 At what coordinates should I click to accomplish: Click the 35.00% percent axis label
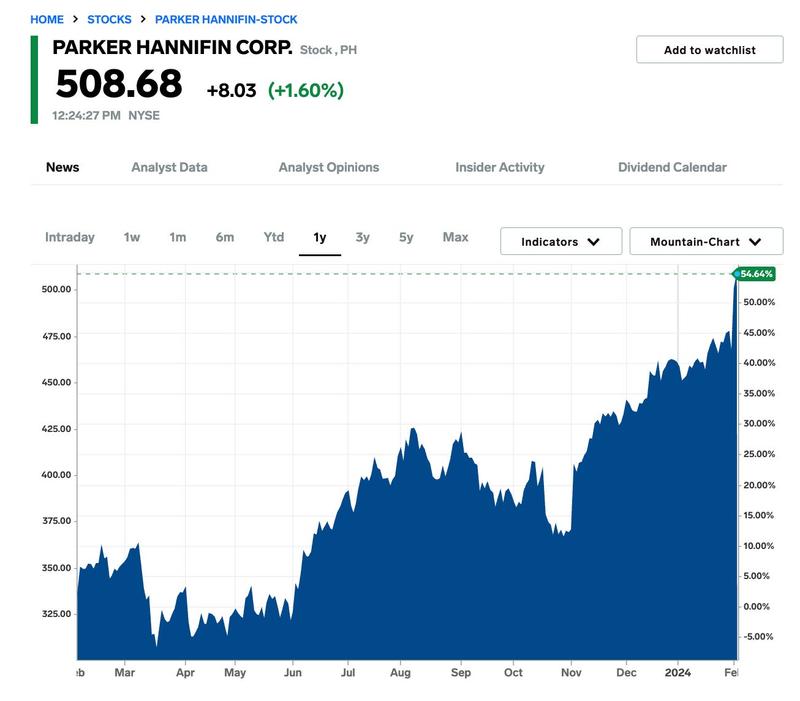[759, 393]
